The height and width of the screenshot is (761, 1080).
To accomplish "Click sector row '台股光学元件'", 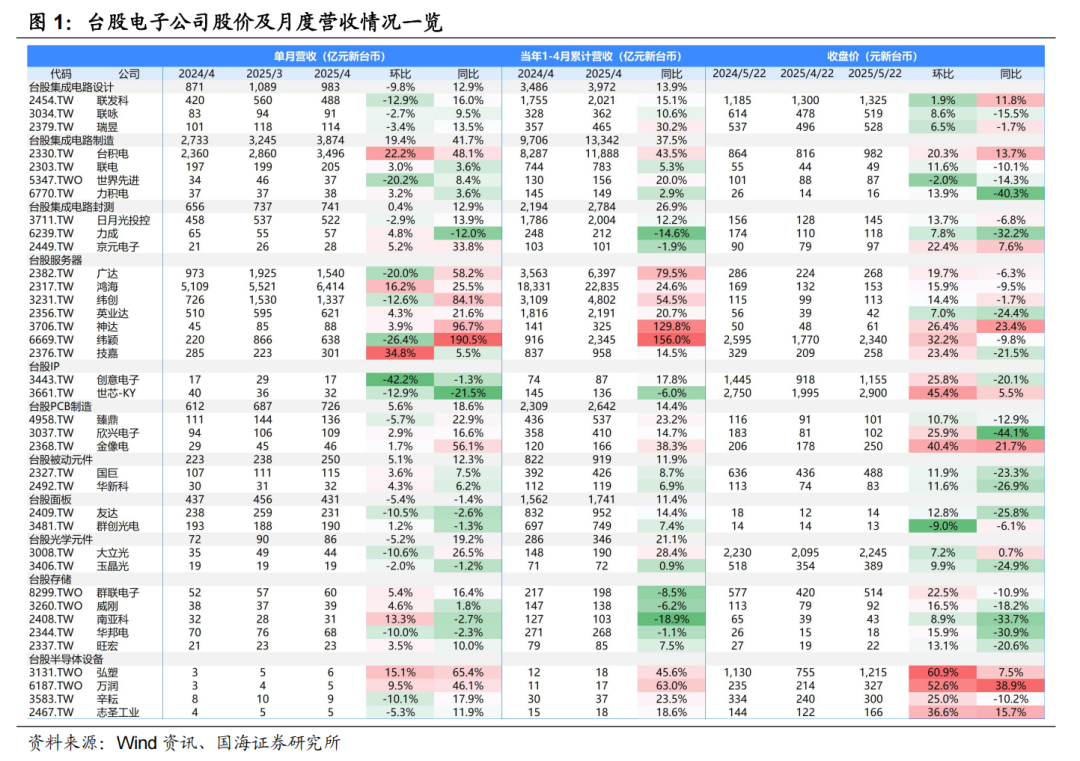I will 536,539.
